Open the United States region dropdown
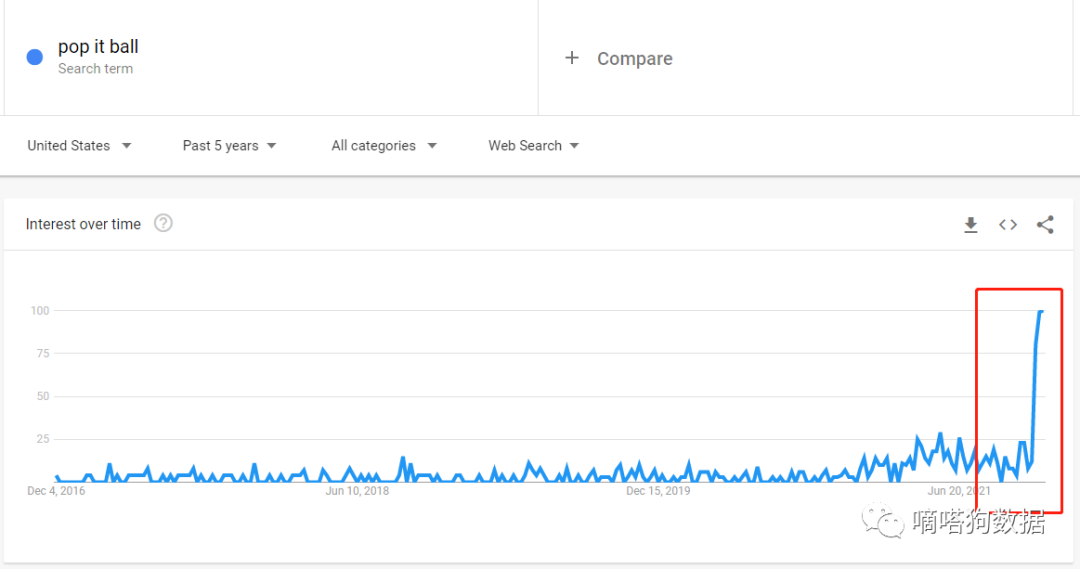 tap(79, 146)
